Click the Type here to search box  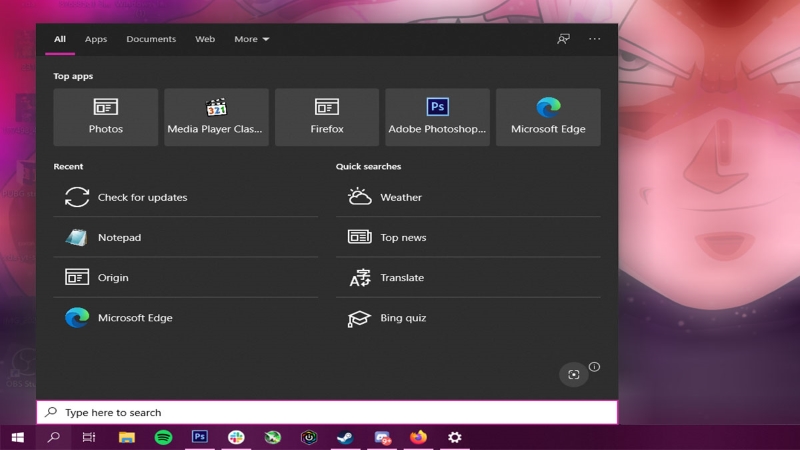click(327, 412)
